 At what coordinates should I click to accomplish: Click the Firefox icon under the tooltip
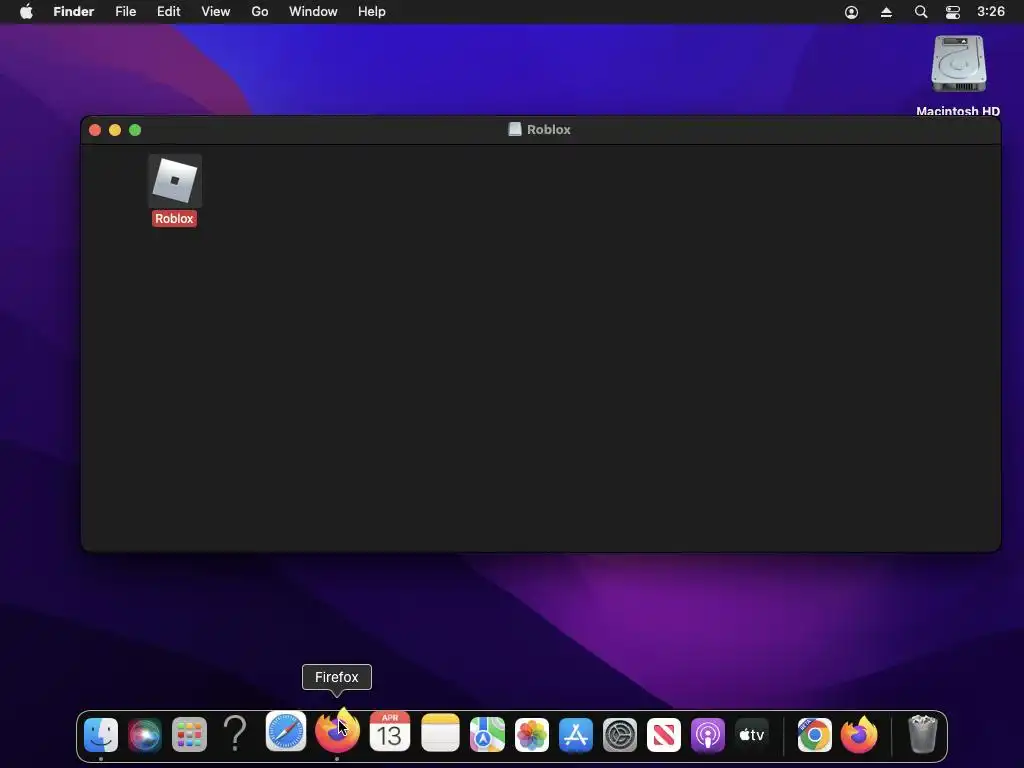tap(337, 731)
